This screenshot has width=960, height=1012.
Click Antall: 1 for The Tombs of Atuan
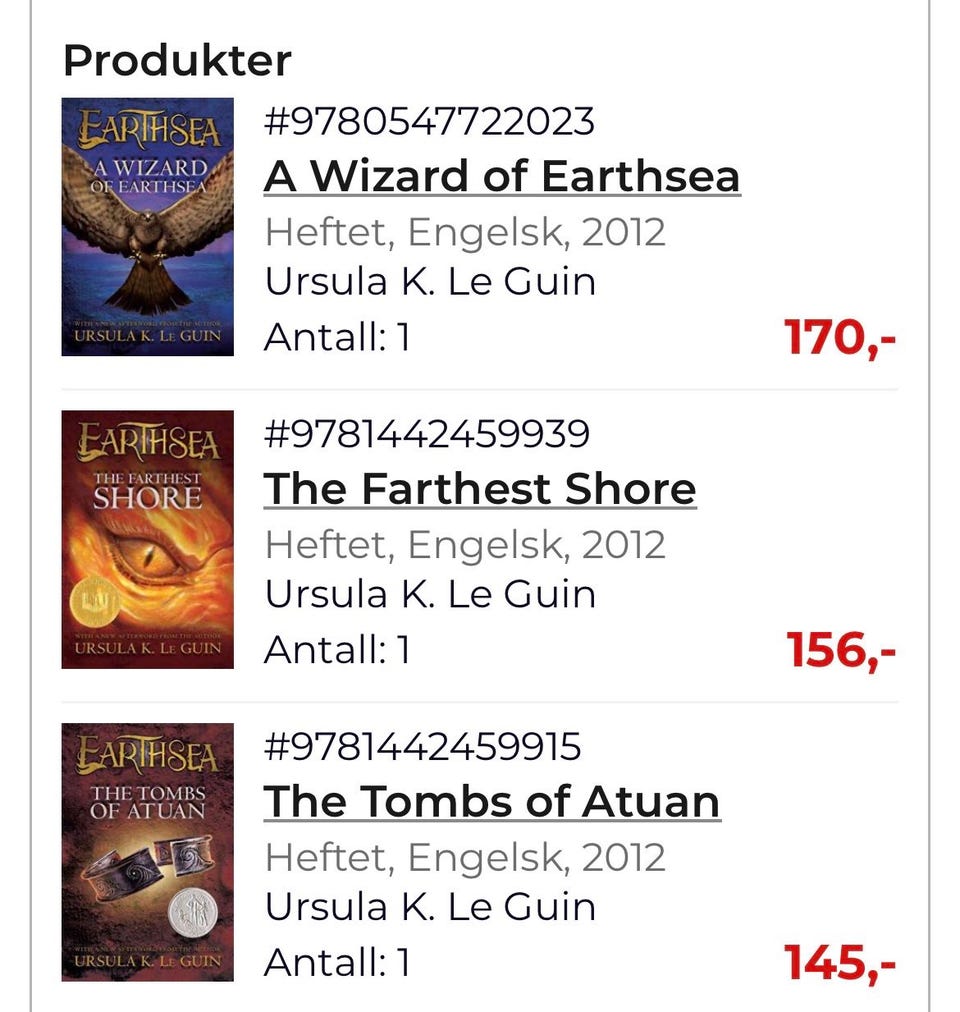[x=337, y=962]
